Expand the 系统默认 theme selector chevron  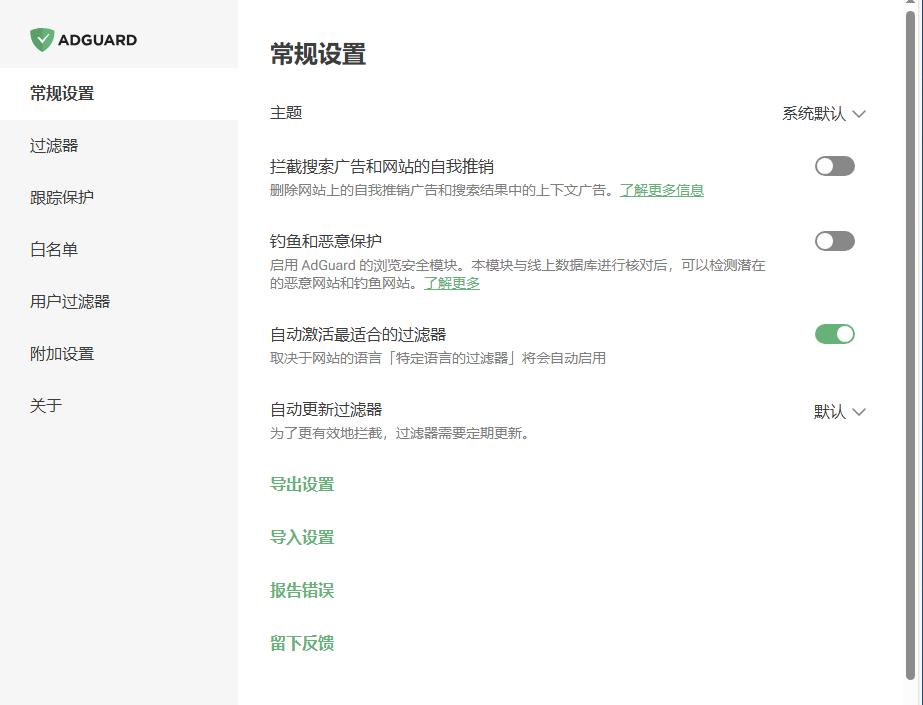(858, 113)
